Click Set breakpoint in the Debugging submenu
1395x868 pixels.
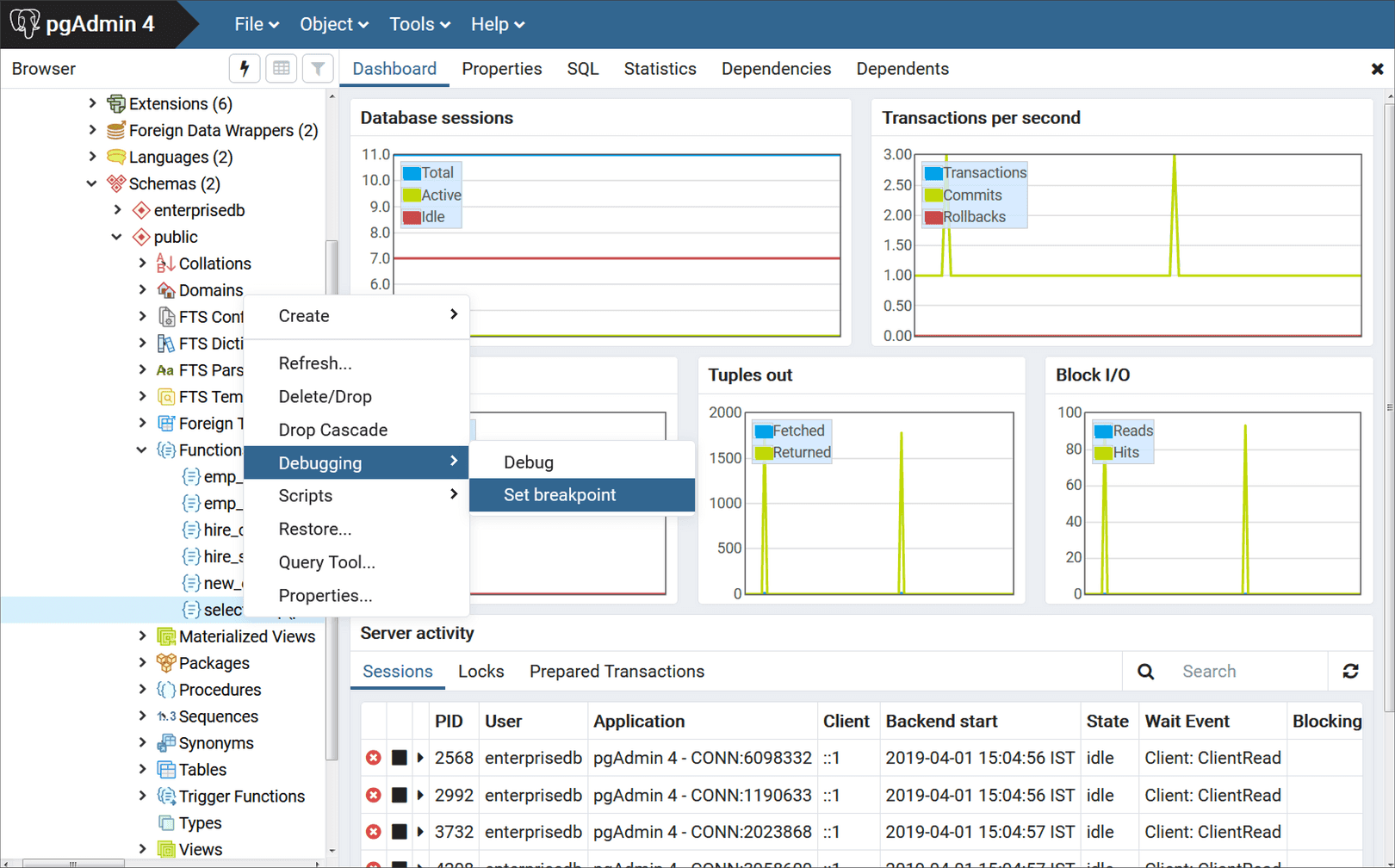pos(560,494)
